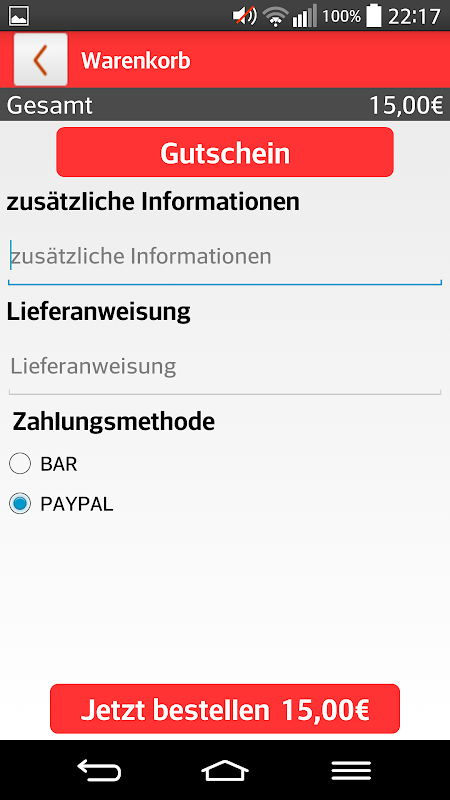Tap the Android back navigation key
The image size is (450, 800).
coord(99,770)
